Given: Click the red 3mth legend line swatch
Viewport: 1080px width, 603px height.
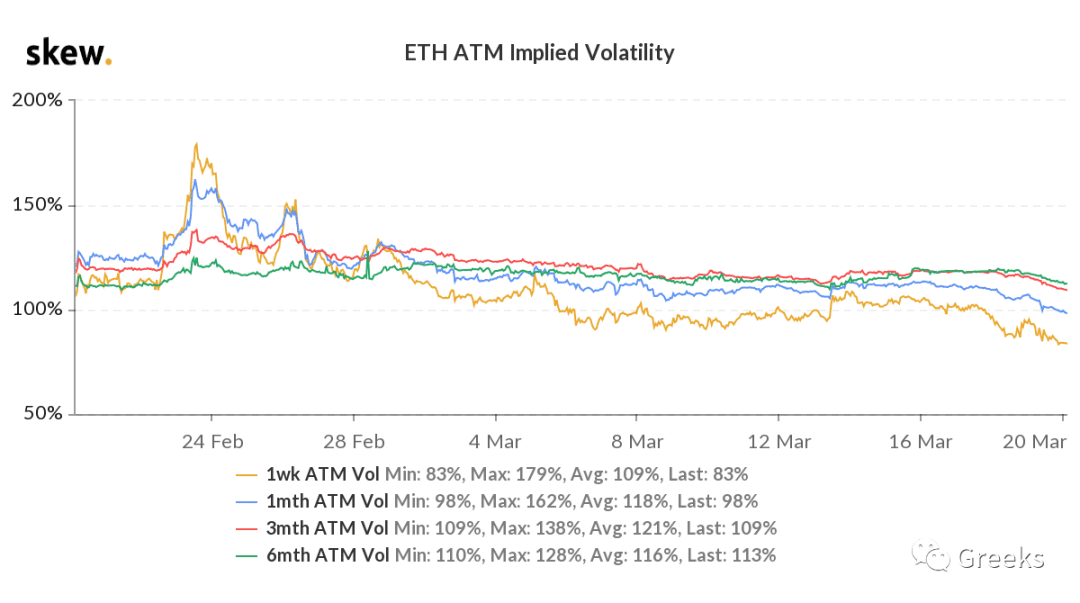Looking at the screenshot, I should (247, 529).
